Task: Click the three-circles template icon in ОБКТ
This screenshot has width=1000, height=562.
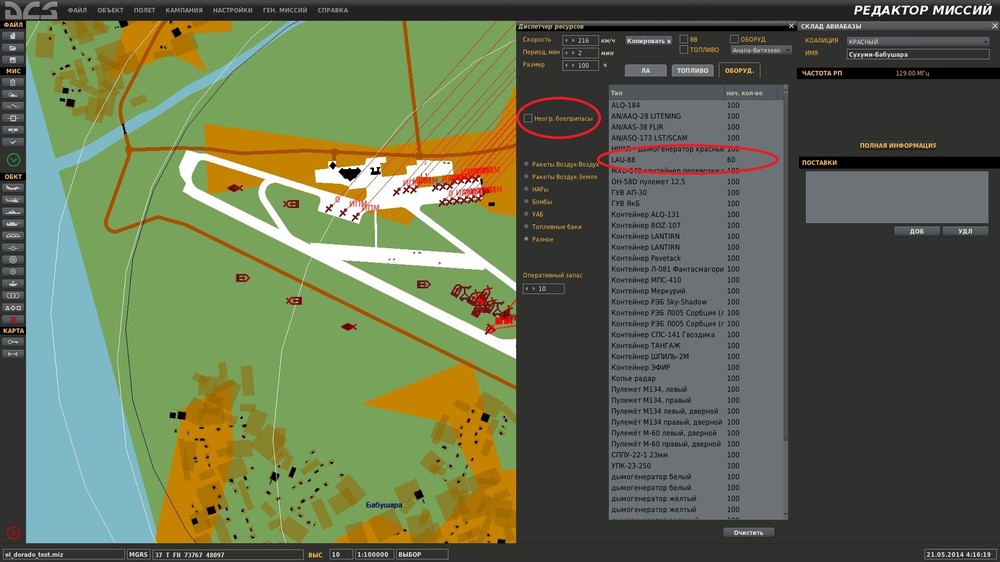Action: (x=13, y=295)
